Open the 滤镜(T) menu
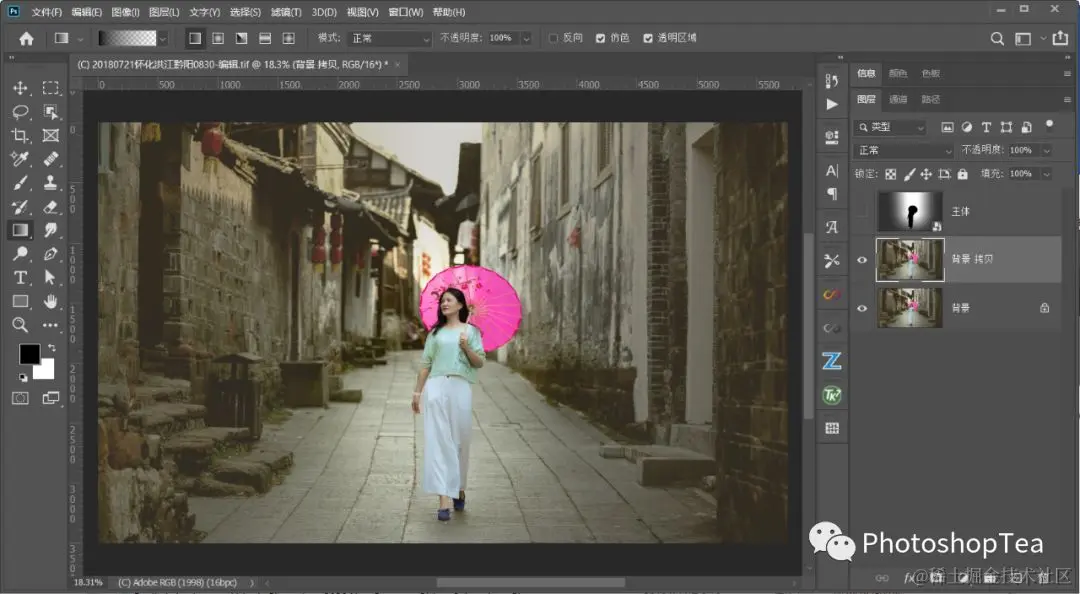 pos(286,12)
